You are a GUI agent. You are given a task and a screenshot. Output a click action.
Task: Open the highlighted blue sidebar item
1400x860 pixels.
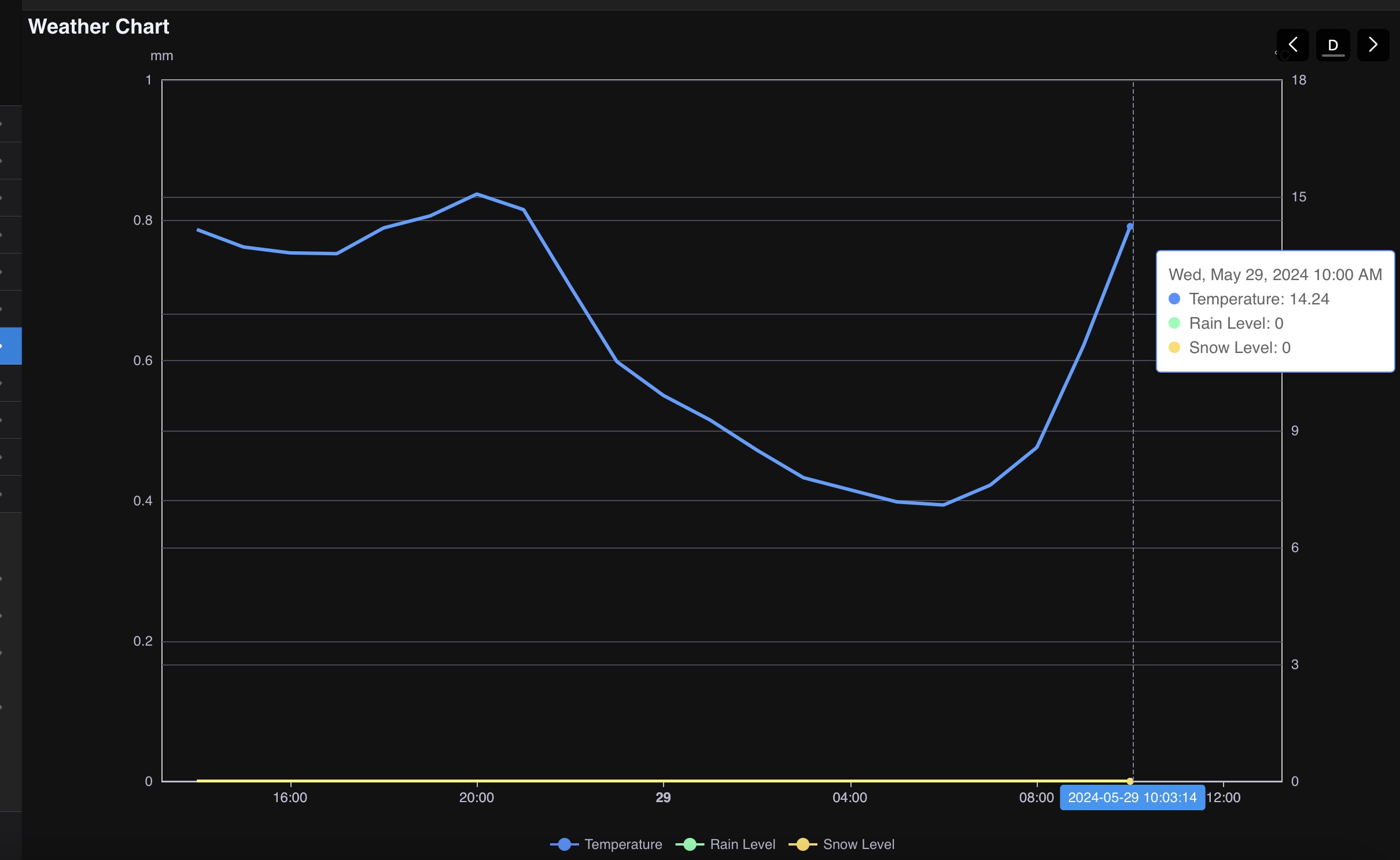pos(11,346)
